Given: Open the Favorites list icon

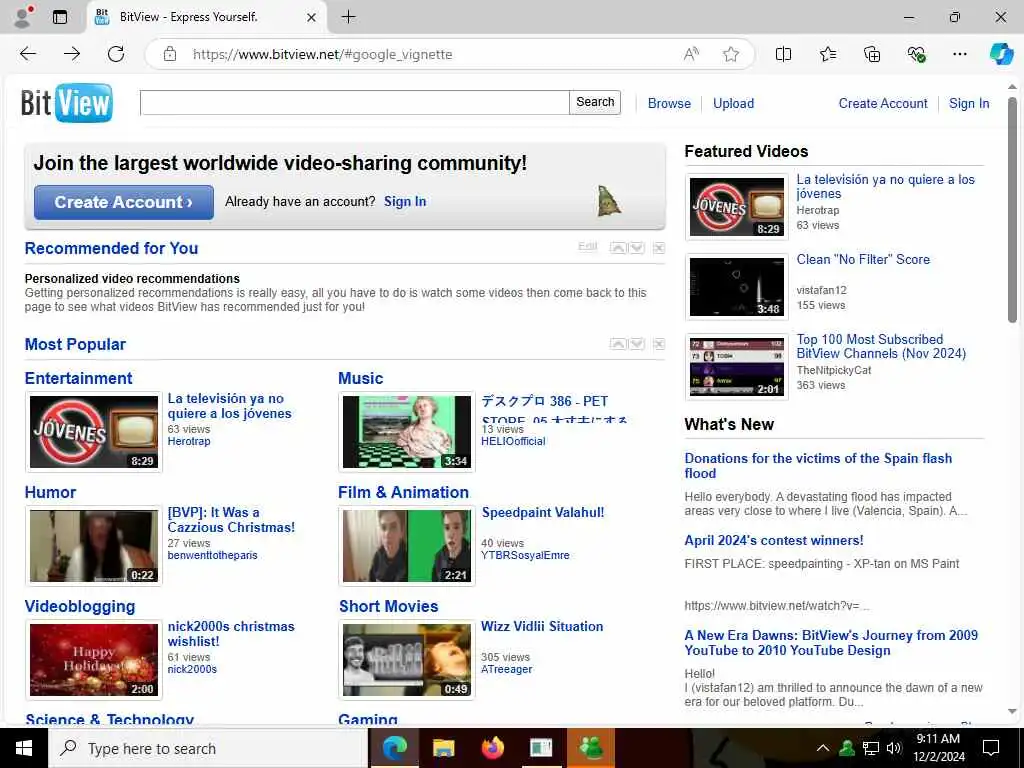Looking at the screenshot, I should (828, 54).
